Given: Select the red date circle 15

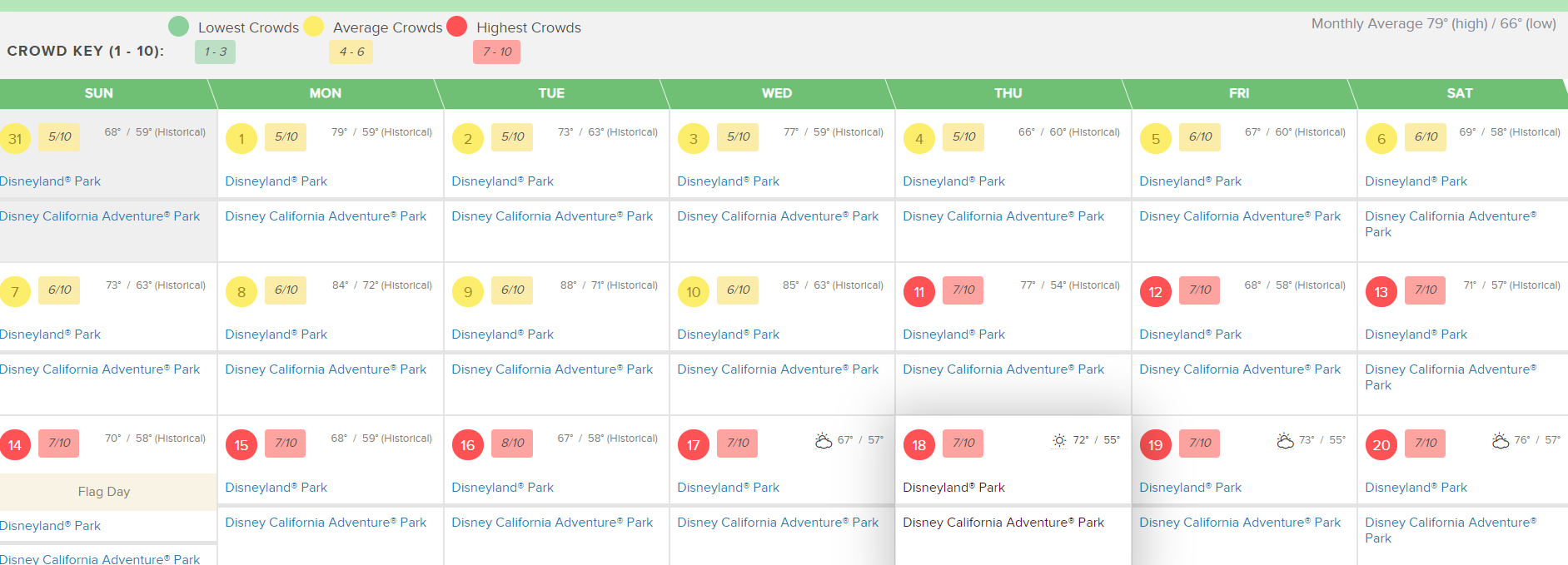Looking at the screenshot, I should (x=241, y=445).
